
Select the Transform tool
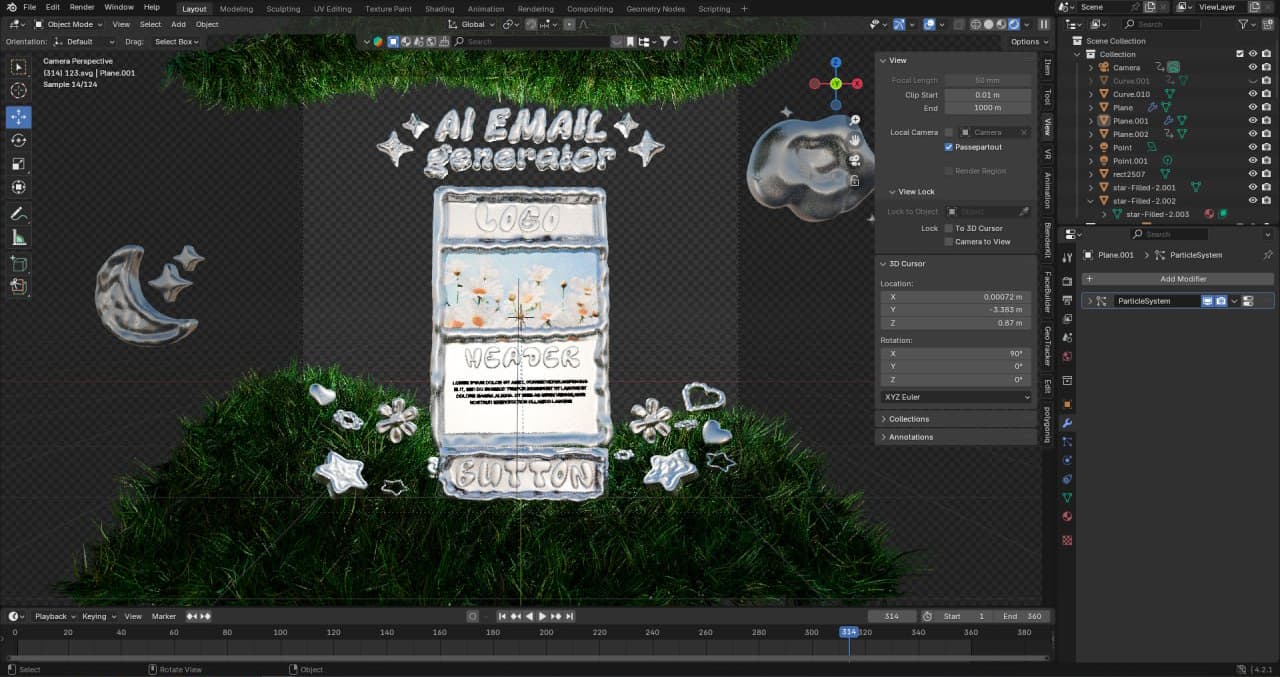tap(19, 187)
